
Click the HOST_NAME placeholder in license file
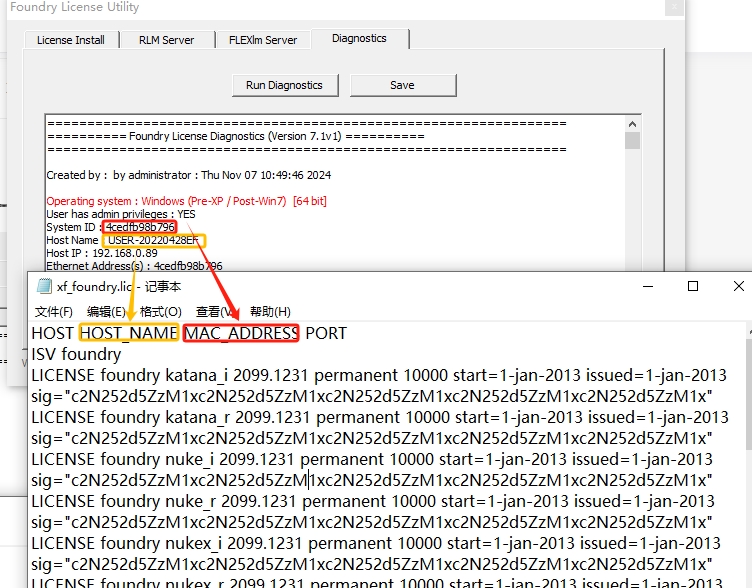129,333
